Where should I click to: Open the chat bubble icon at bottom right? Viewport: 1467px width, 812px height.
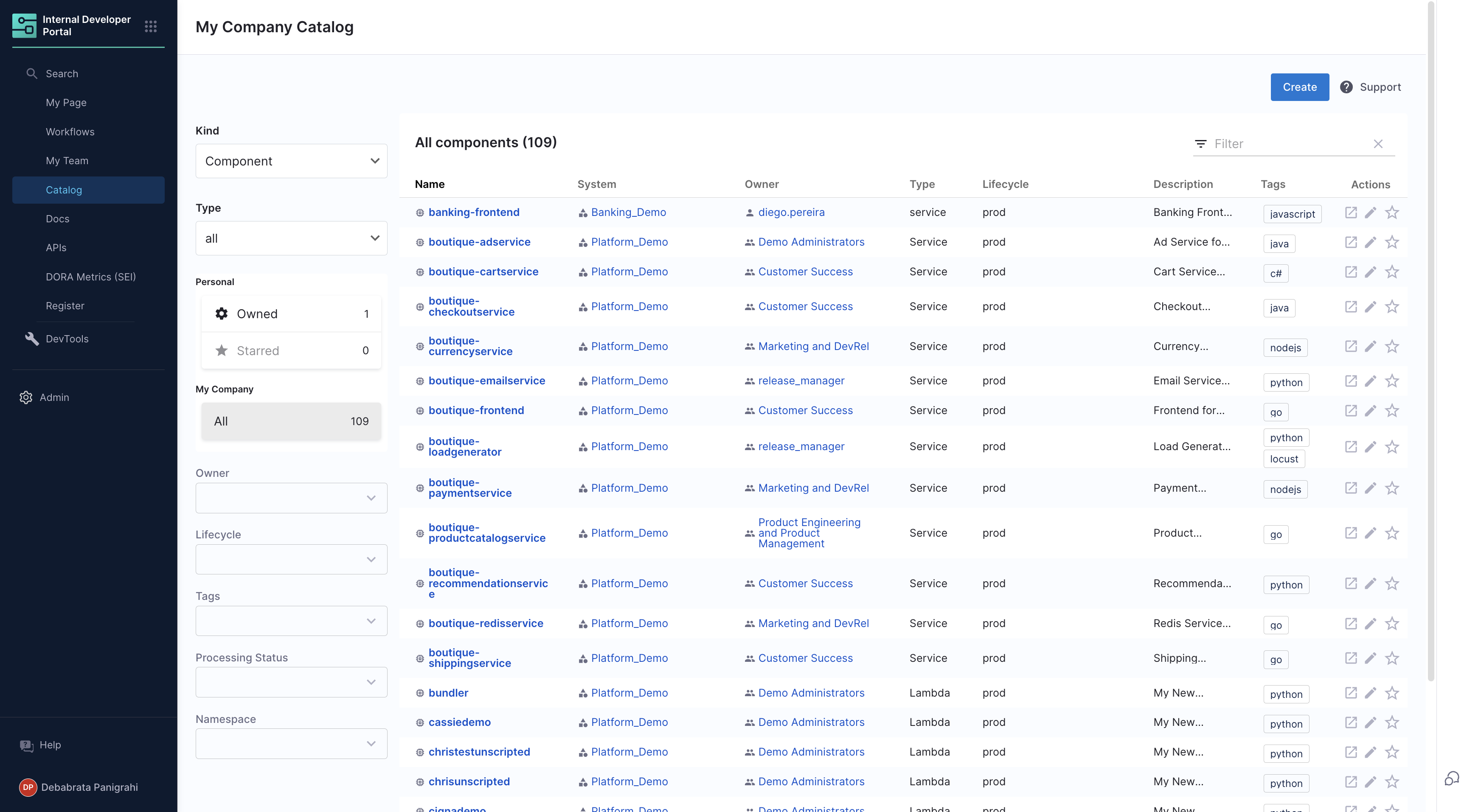1452,778
